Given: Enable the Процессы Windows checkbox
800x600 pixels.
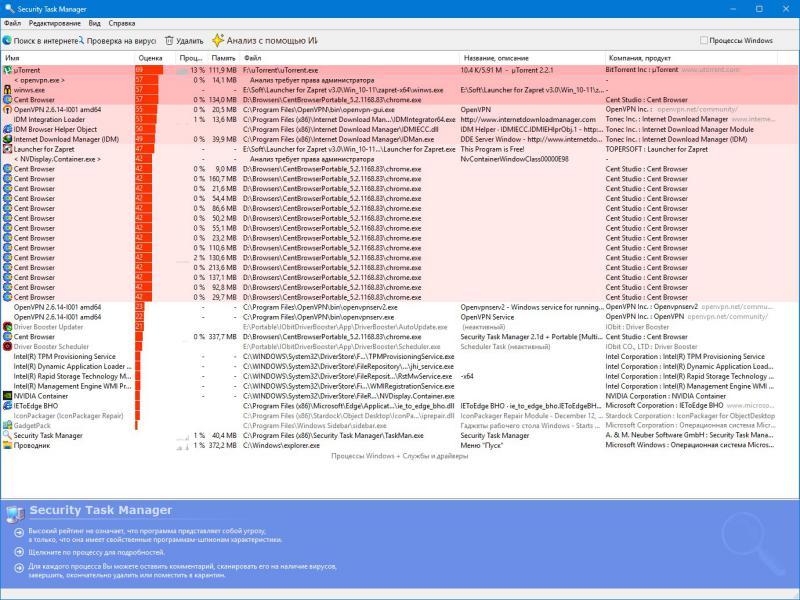Looking at the screenshot, I should pyautogui.click(x=704, y=41).
